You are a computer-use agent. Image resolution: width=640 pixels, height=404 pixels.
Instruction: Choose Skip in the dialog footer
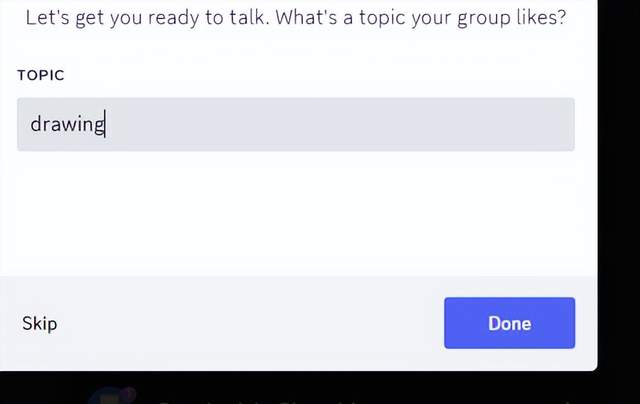[x=39, y=323]
